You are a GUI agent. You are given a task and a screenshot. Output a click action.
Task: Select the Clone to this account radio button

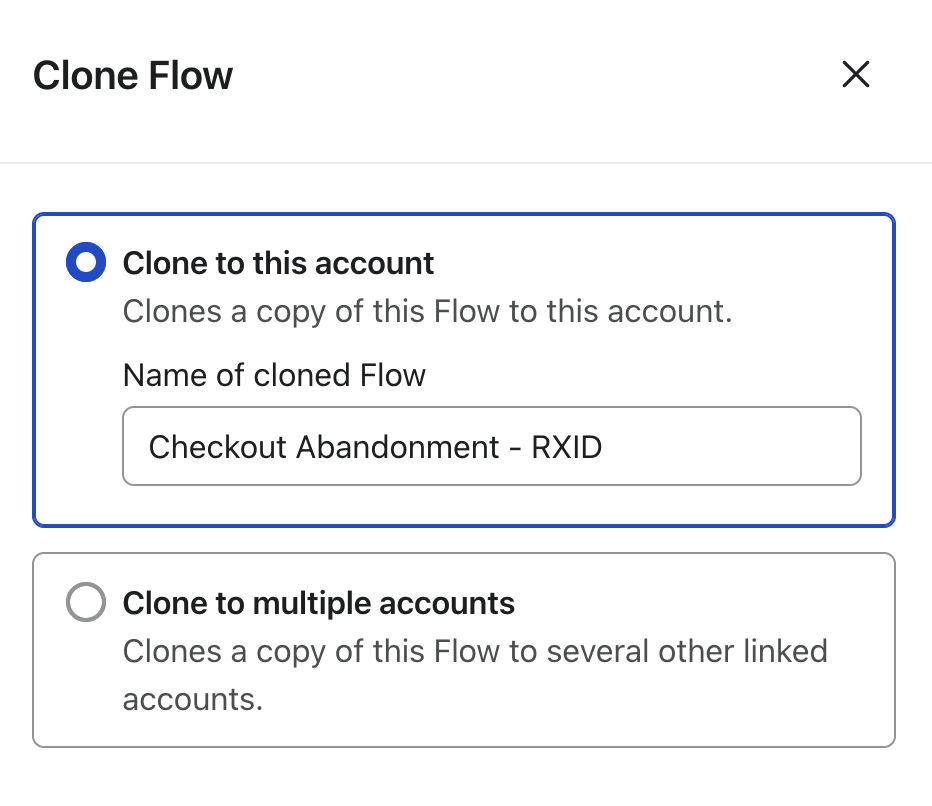click(x=86, y=262)
